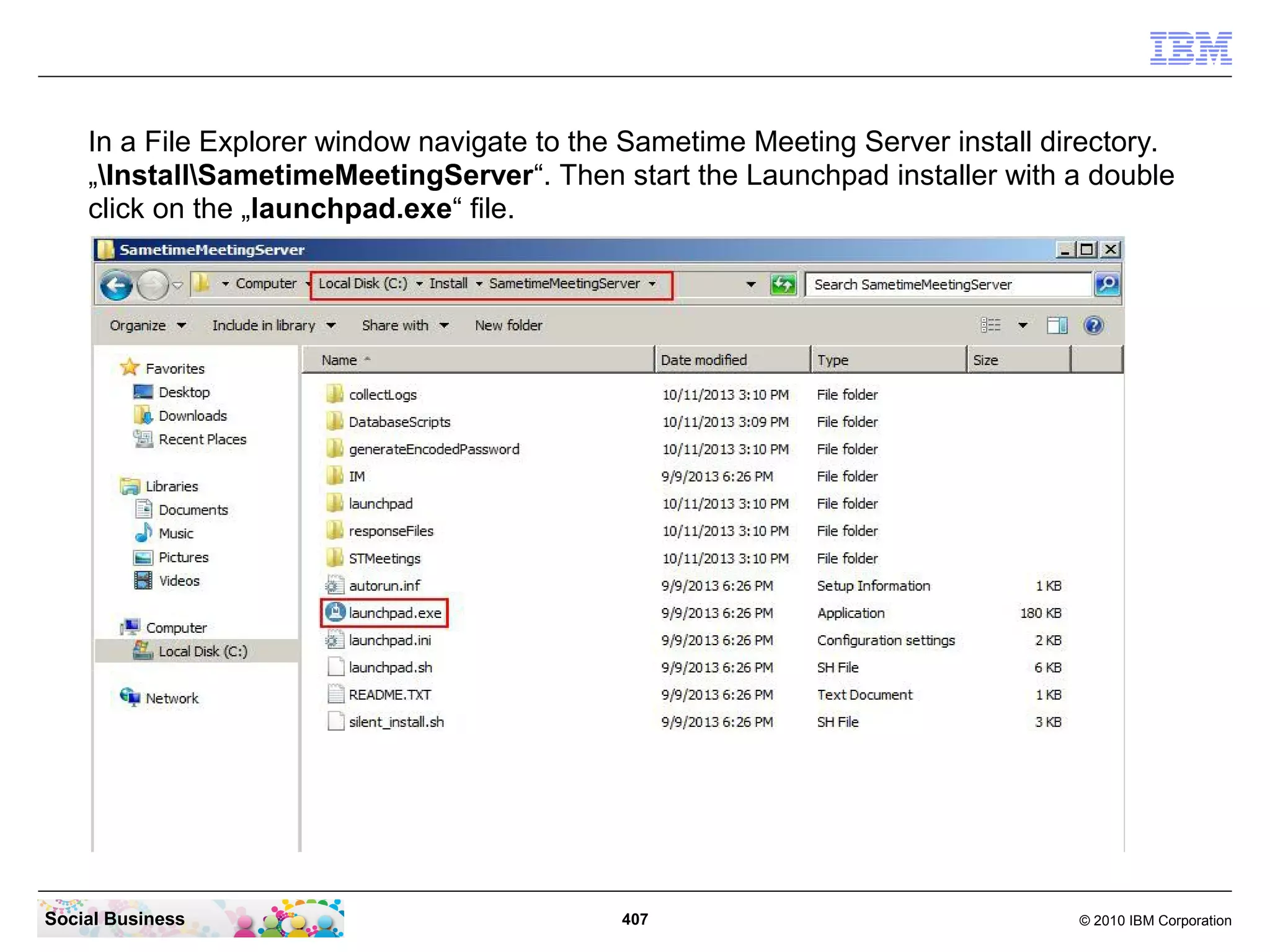This screenshot has height=952, width=1270.
Task: Sort by the Type column header
Action: [x=889, y=360]
